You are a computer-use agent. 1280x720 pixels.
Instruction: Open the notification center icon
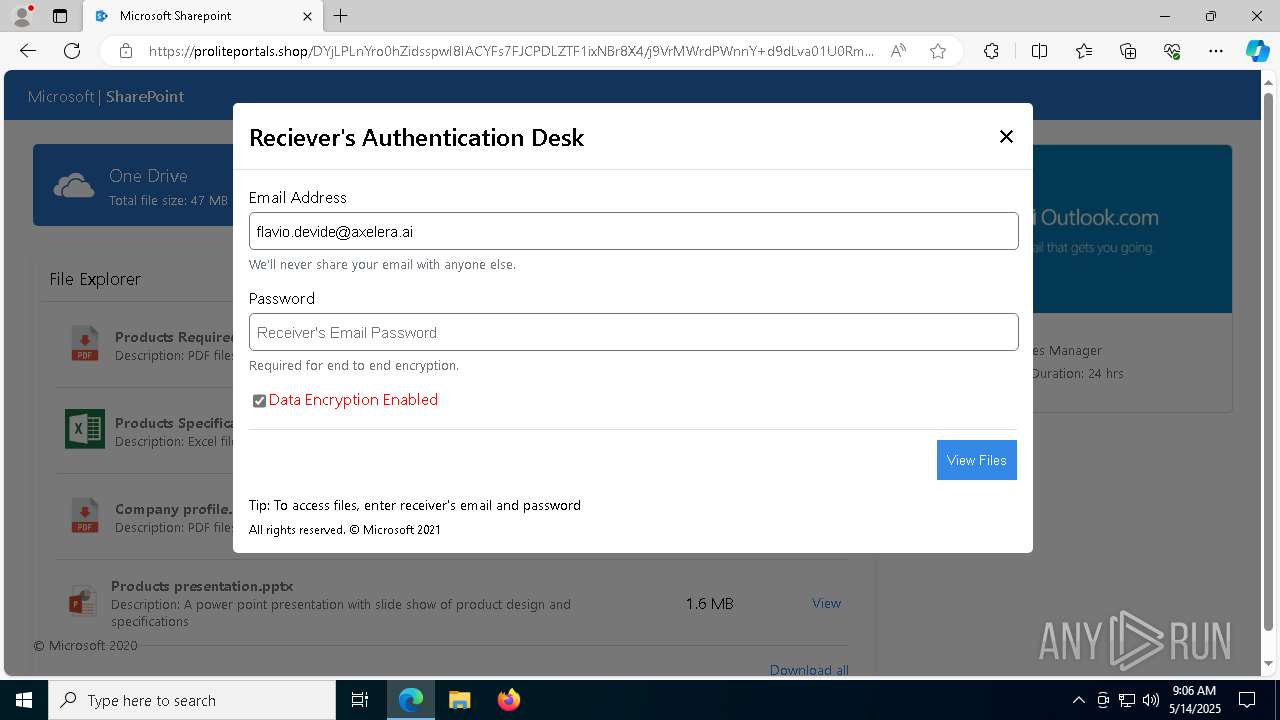pyautogui.click(x=1248, y=700)
